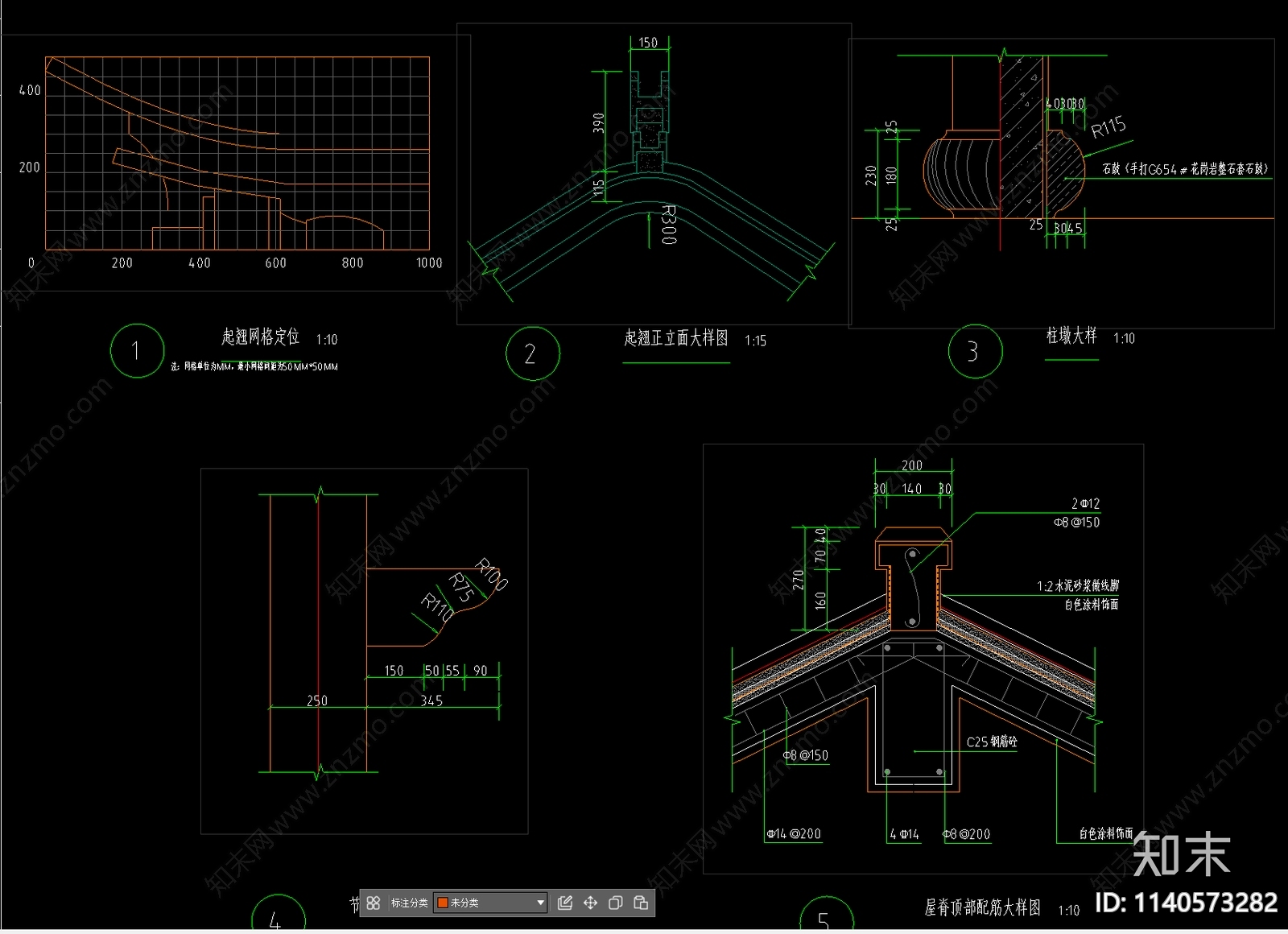Select the R75 radius label
Viewport: 1288px width, 934px height.
461,588
